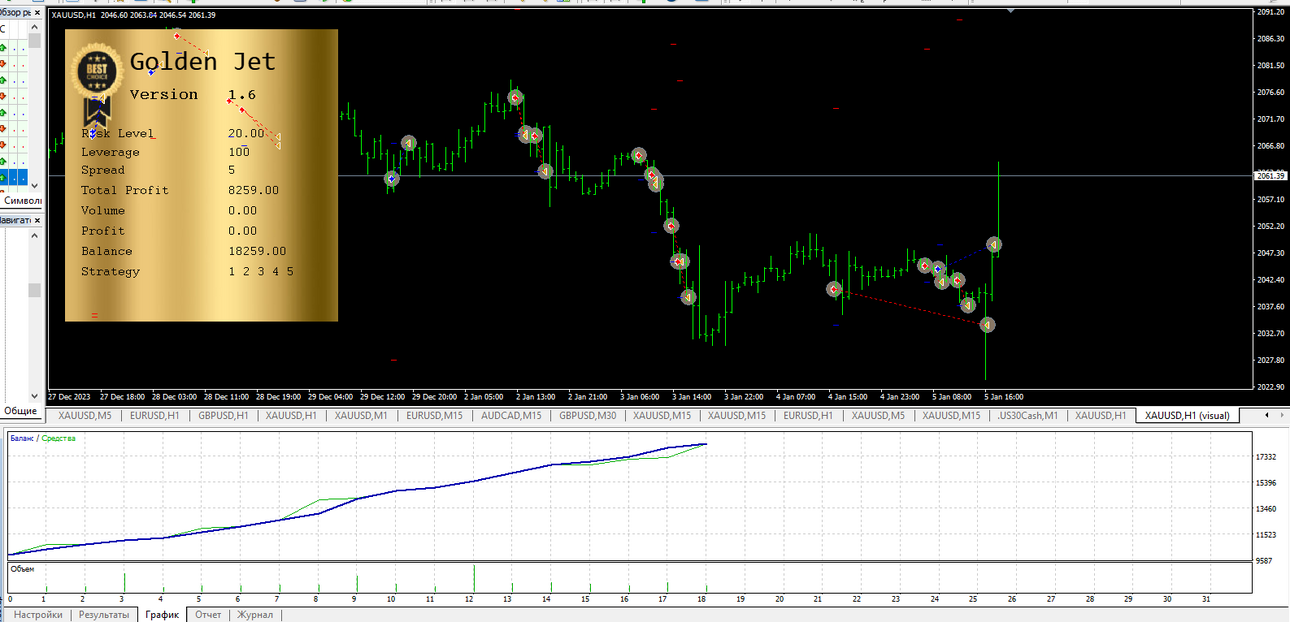Click the chart header XAUUSD,H1 price info
The height and width of the screenshot is (622, 1290).
133,15
